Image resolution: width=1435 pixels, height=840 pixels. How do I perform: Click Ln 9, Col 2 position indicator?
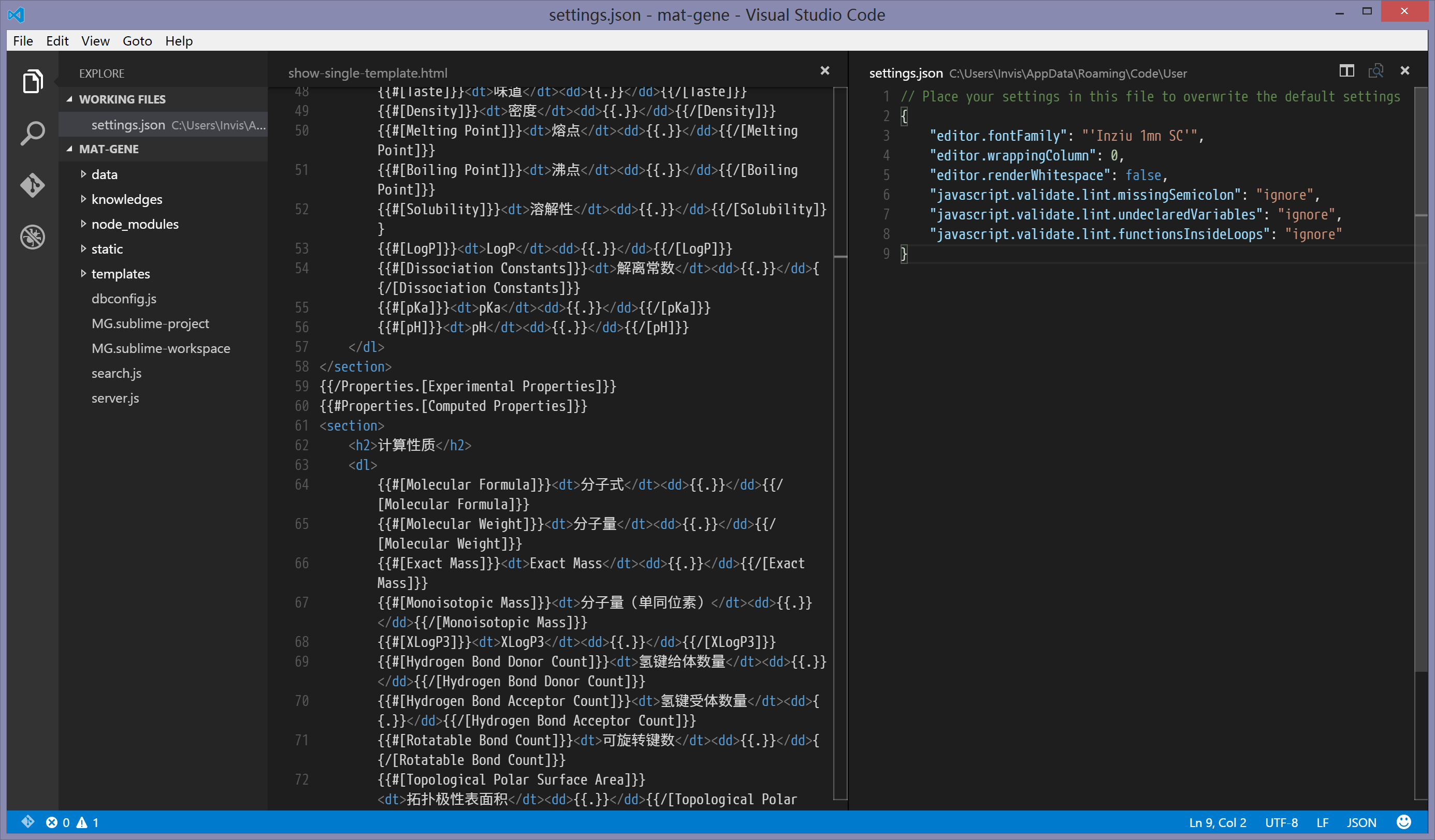pyautogui.click(x=1217, y=822)
